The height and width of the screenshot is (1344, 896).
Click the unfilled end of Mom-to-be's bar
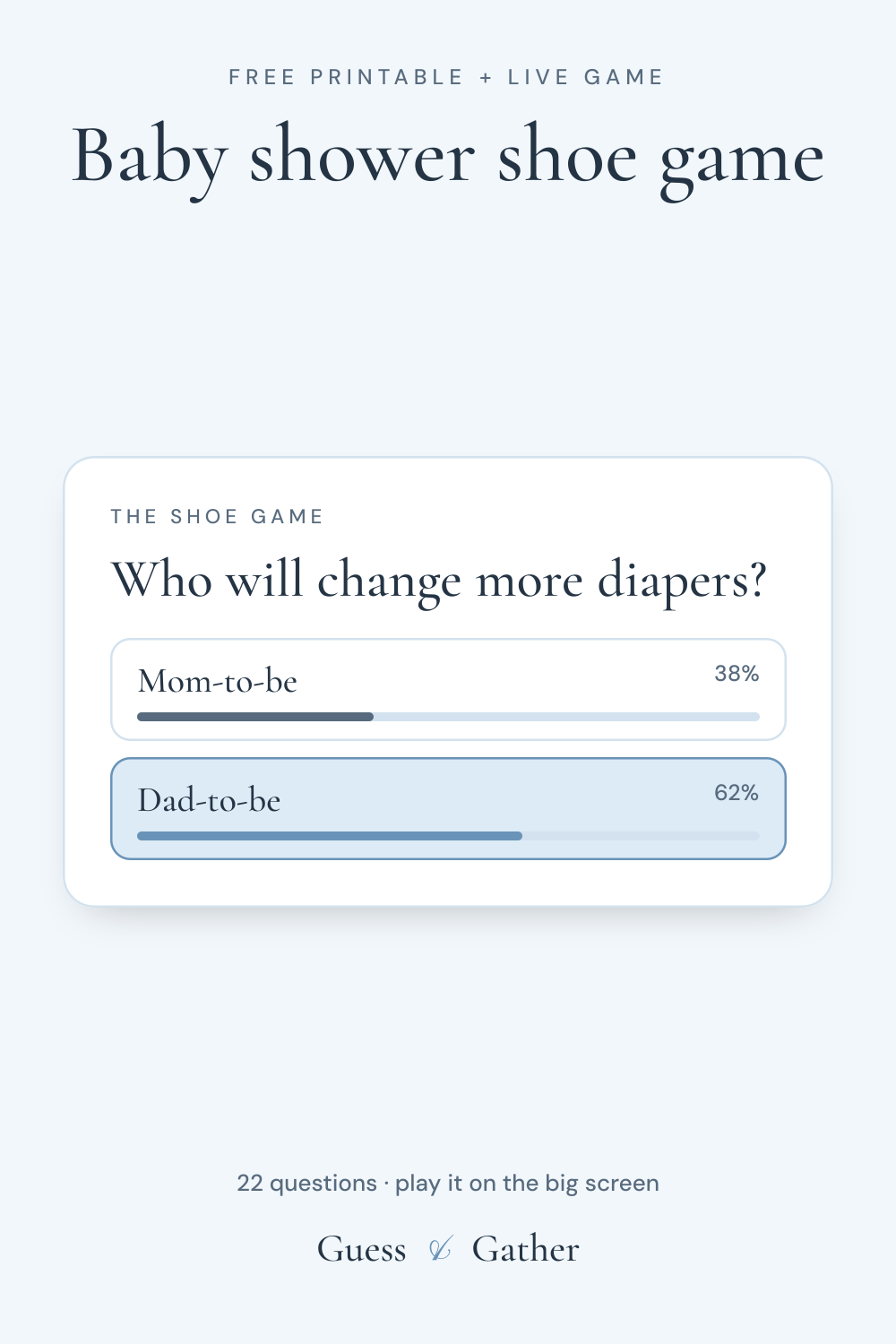click(566, 717)
